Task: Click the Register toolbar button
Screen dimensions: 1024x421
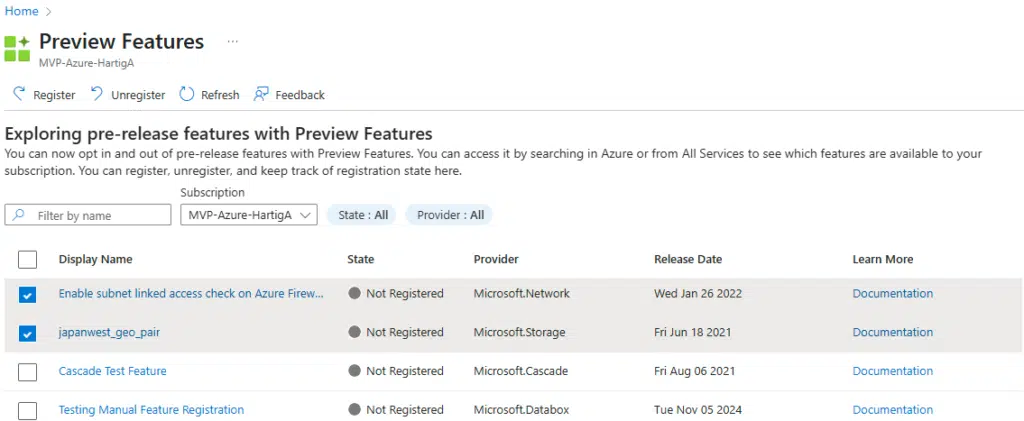Action: coord(44,95)
